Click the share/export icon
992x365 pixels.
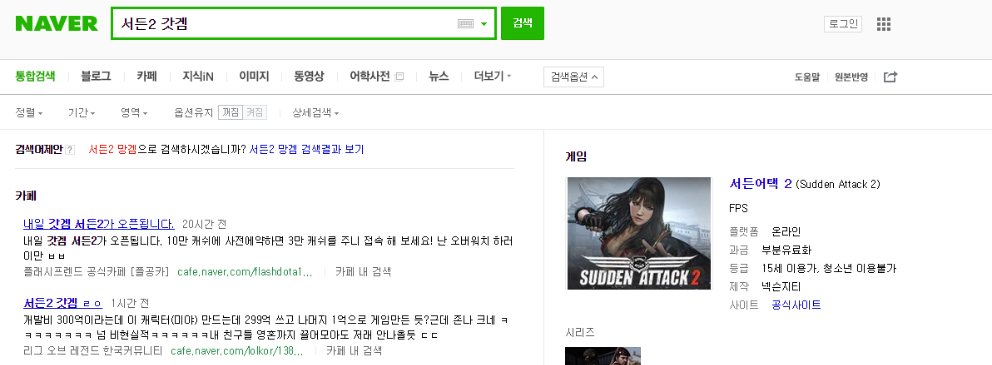pyautogui.click(x=890, y=77)
